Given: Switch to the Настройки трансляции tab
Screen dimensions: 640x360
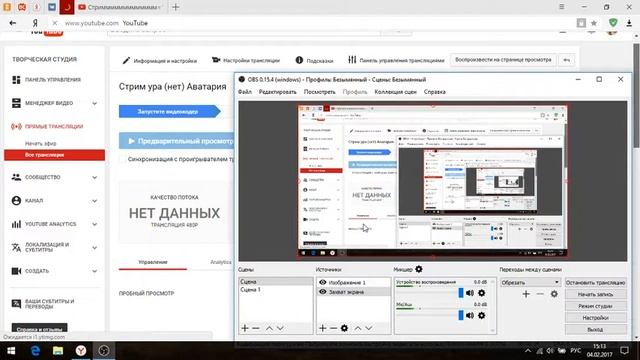Looking at the screenshot, I should click(x=246, y=60).
